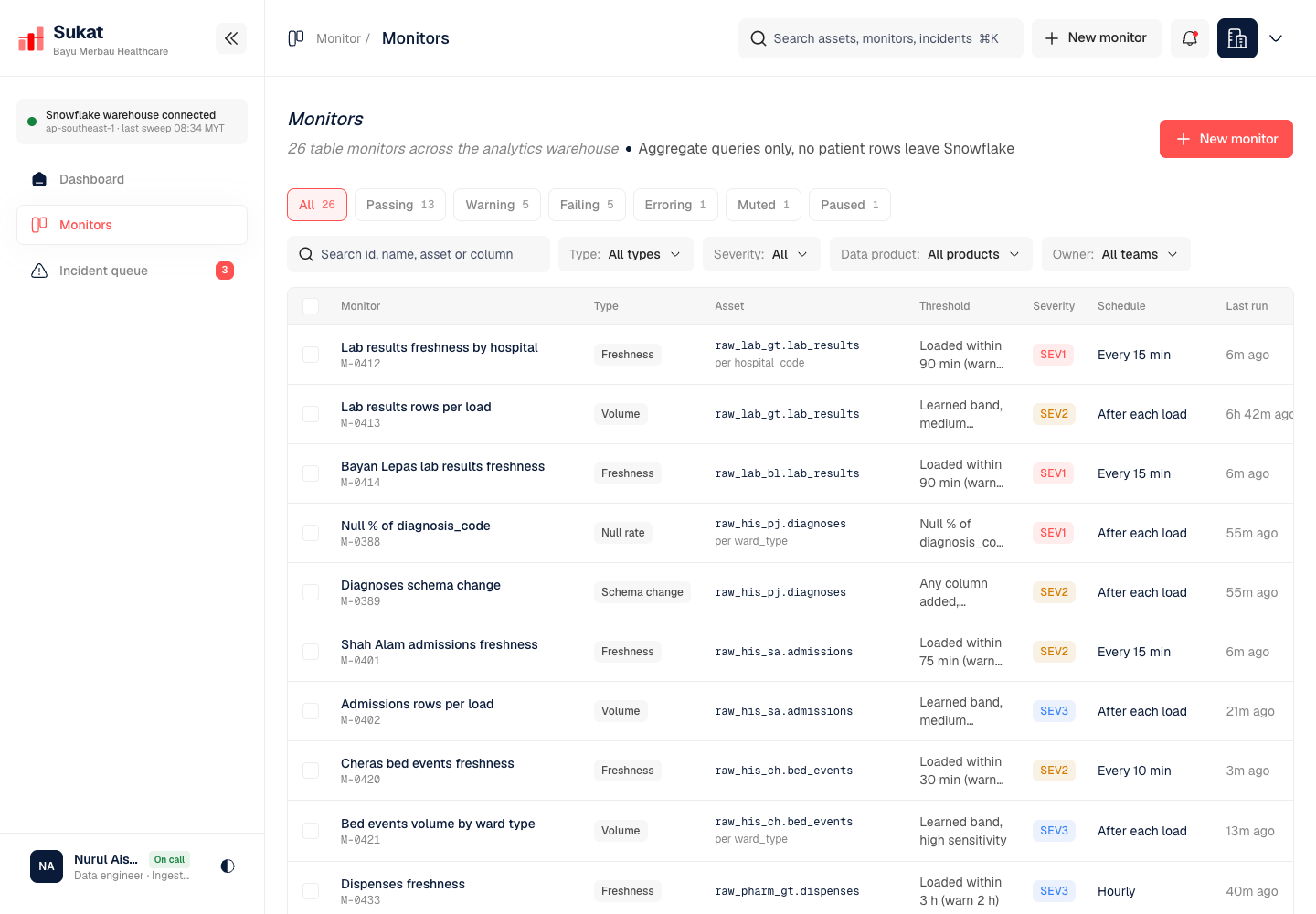Click Schema change type tag
Image resolution: width=1316 pixels, height=914 pixels.
642,592
